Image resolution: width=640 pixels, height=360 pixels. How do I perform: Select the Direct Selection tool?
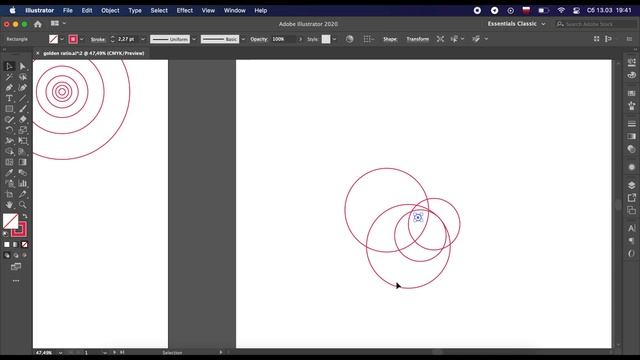pos(22,67)
